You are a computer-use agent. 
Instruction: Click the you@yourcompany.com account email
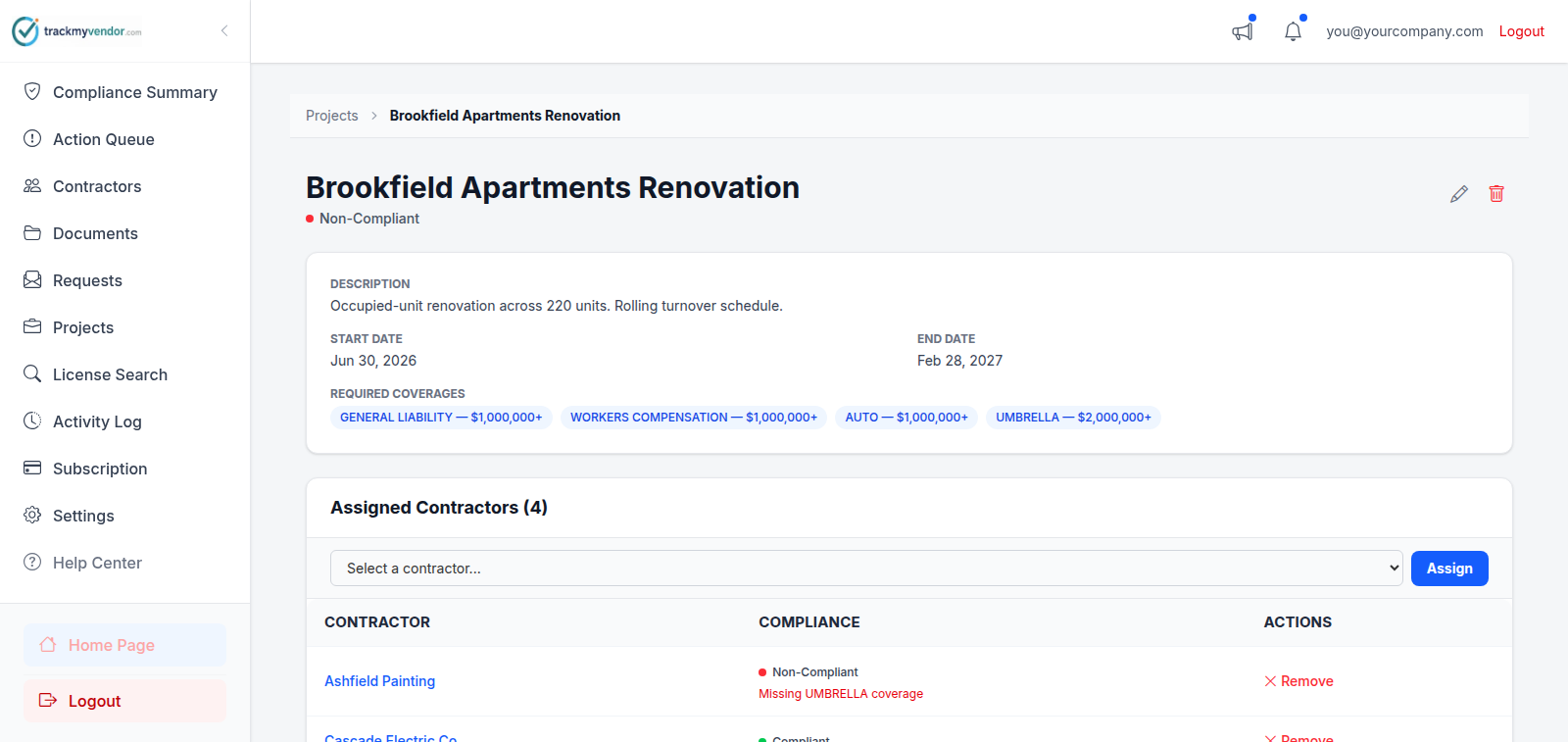tap(1404, 31)
